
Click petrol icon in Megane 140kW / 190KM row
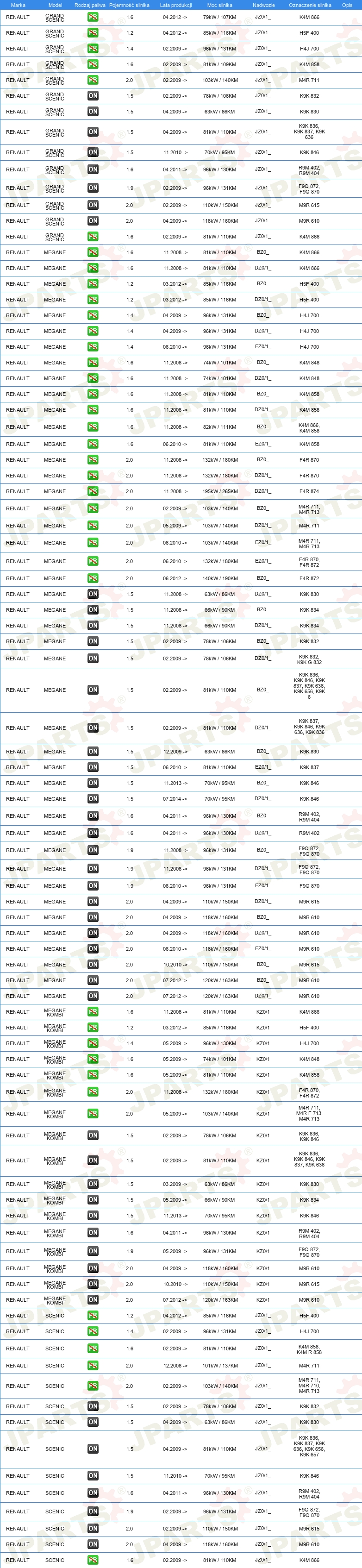(x=93, y=578)
